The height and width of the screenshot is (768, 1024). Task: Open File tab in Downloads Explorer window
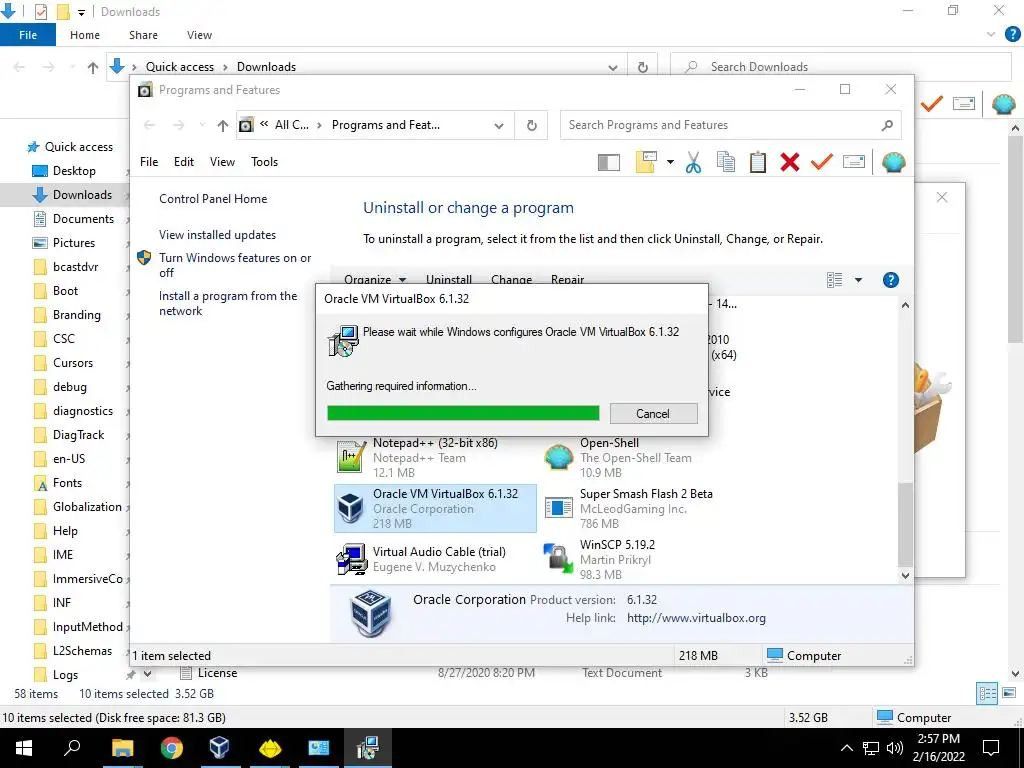pyautogui.click(x=28, y=35)
